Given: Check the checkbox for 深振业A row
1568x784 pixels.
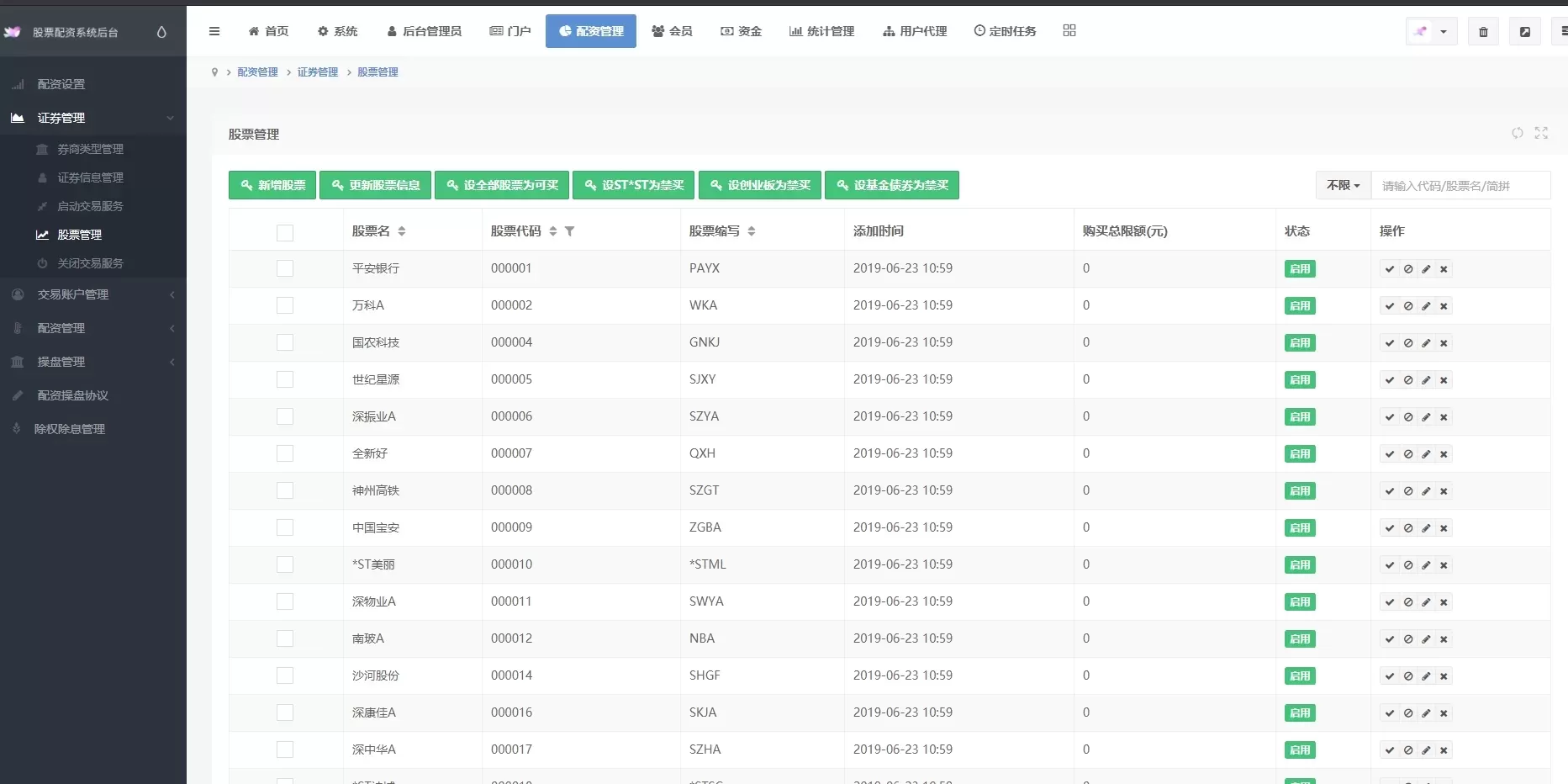Looking at the screenshot, I should [x=285, y=416].
